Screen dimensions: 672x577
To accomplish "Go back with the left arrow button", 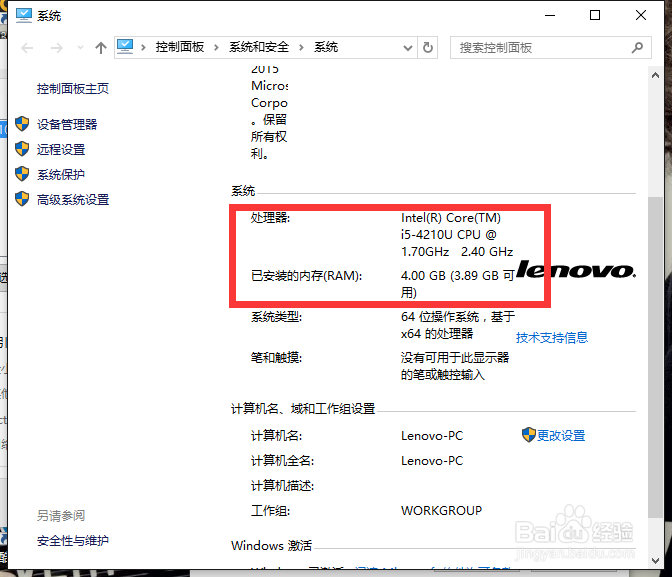I will (27, 48).
